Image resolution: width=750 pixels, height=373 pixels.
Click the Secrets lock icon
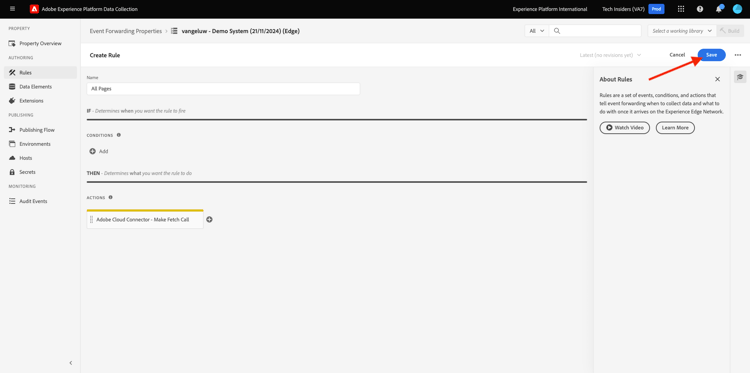pyautogui.click(x=12, y=172)
